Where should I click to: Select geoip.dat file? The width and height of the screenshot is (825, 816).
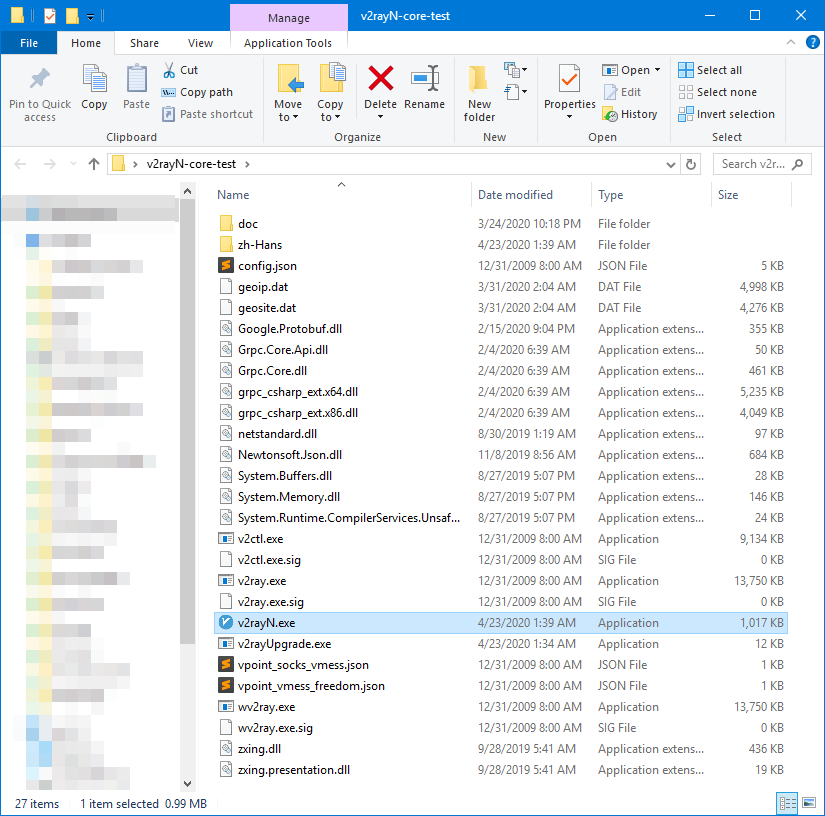(x=500, y=287)
